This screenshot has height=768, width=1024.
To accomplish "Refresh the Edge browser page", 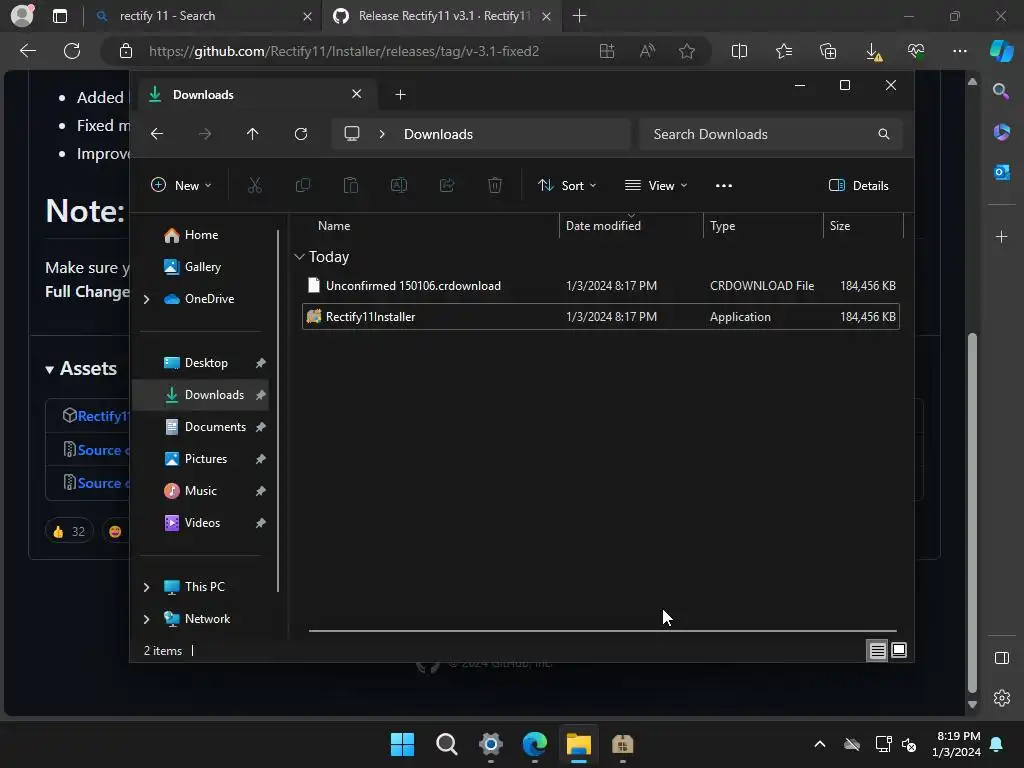I will coord(72,51).
